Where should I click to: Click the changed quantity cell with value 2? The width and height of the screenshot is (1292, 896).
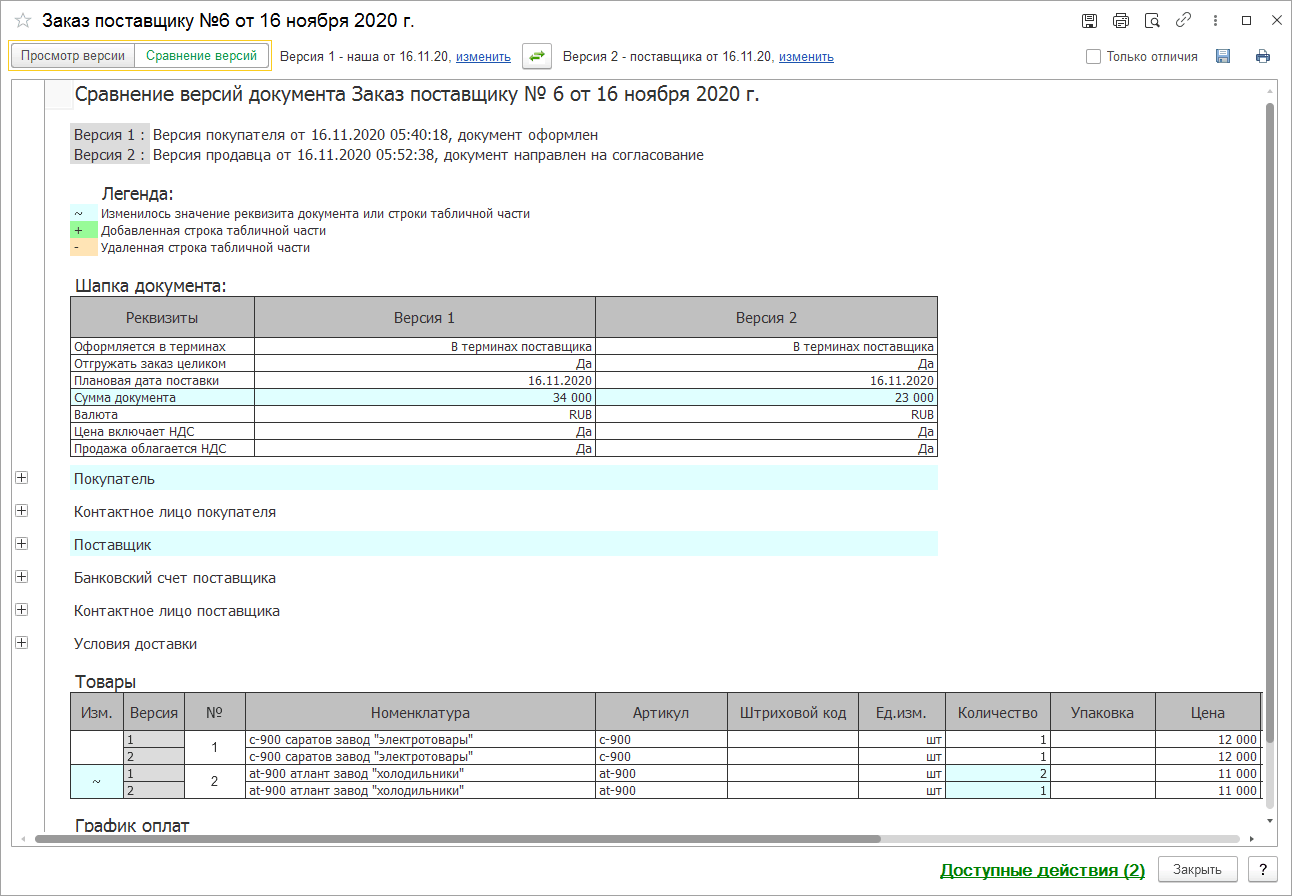(997, 773)
